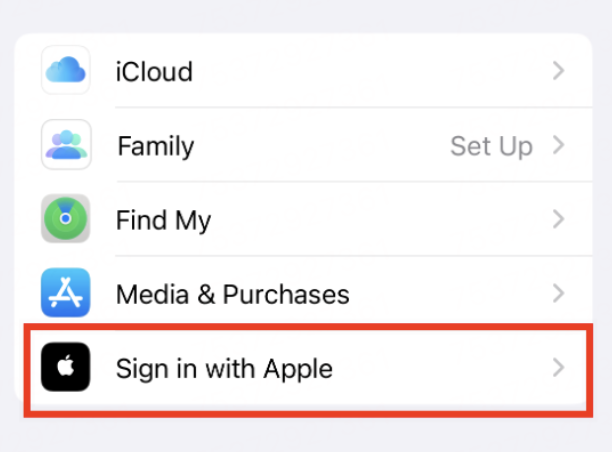Select the iCloud text label
The height and width of the screenshot is (452, 612).
154,71
